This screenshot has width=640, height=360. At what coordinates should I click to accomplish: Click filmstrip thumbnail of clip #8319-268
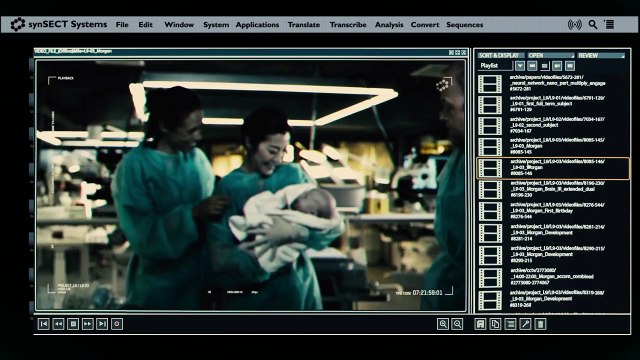coord(490,300)
